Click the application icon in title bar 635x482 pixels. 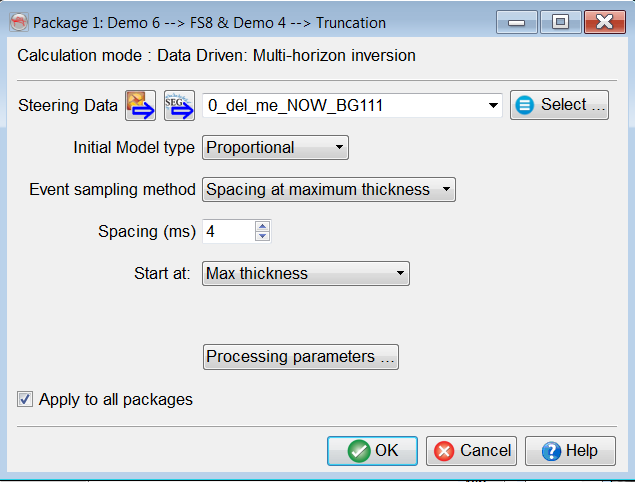point(18,22)
